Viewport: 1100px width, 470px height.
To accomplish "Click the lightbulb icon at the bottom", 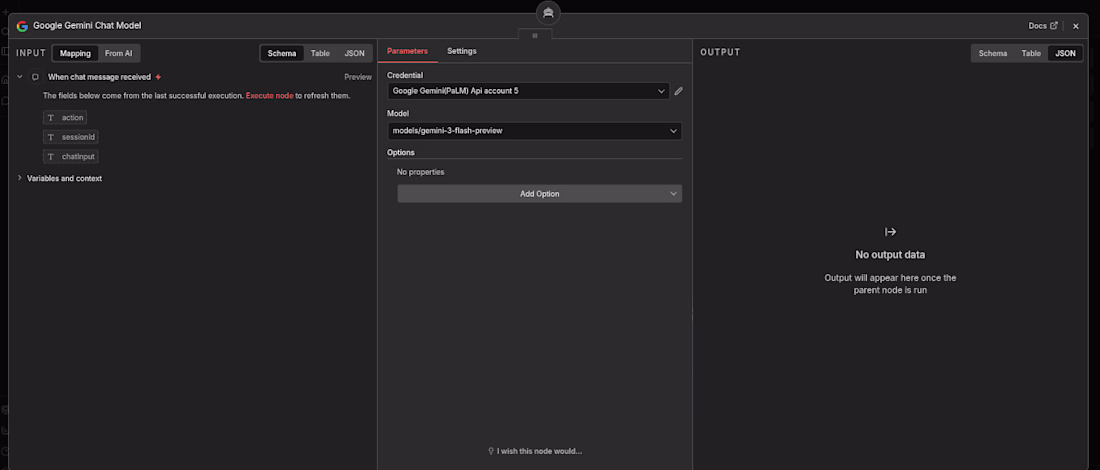I will coord(491,451).
